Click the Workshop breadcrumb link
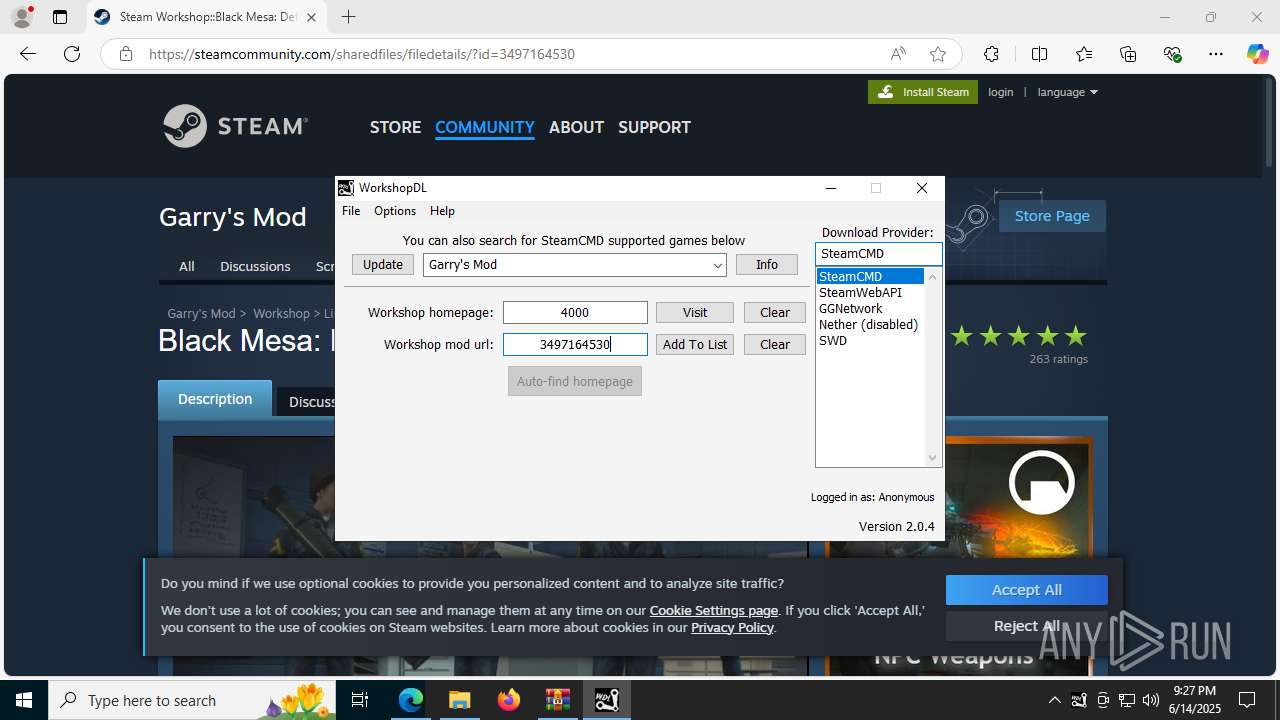This screenshot has height=720, width=1280. click(x=281, y=313)
